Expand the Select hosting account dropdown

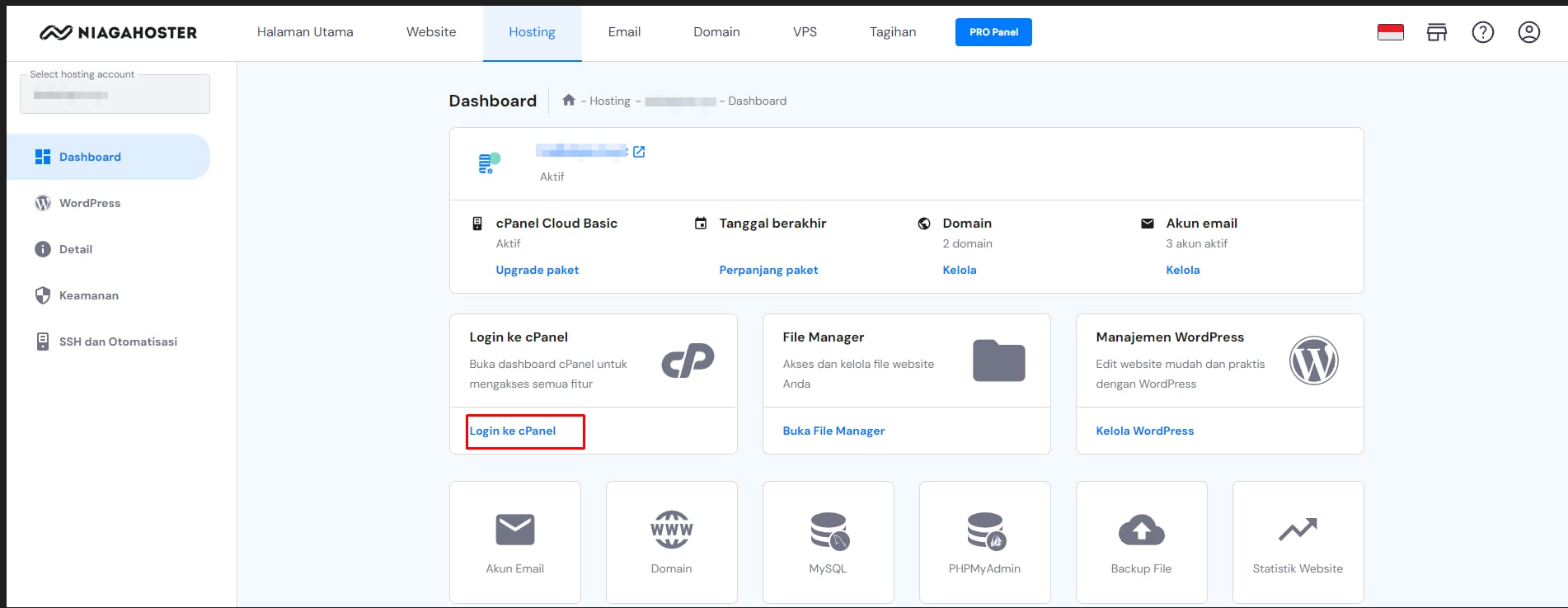pos(115,94)
